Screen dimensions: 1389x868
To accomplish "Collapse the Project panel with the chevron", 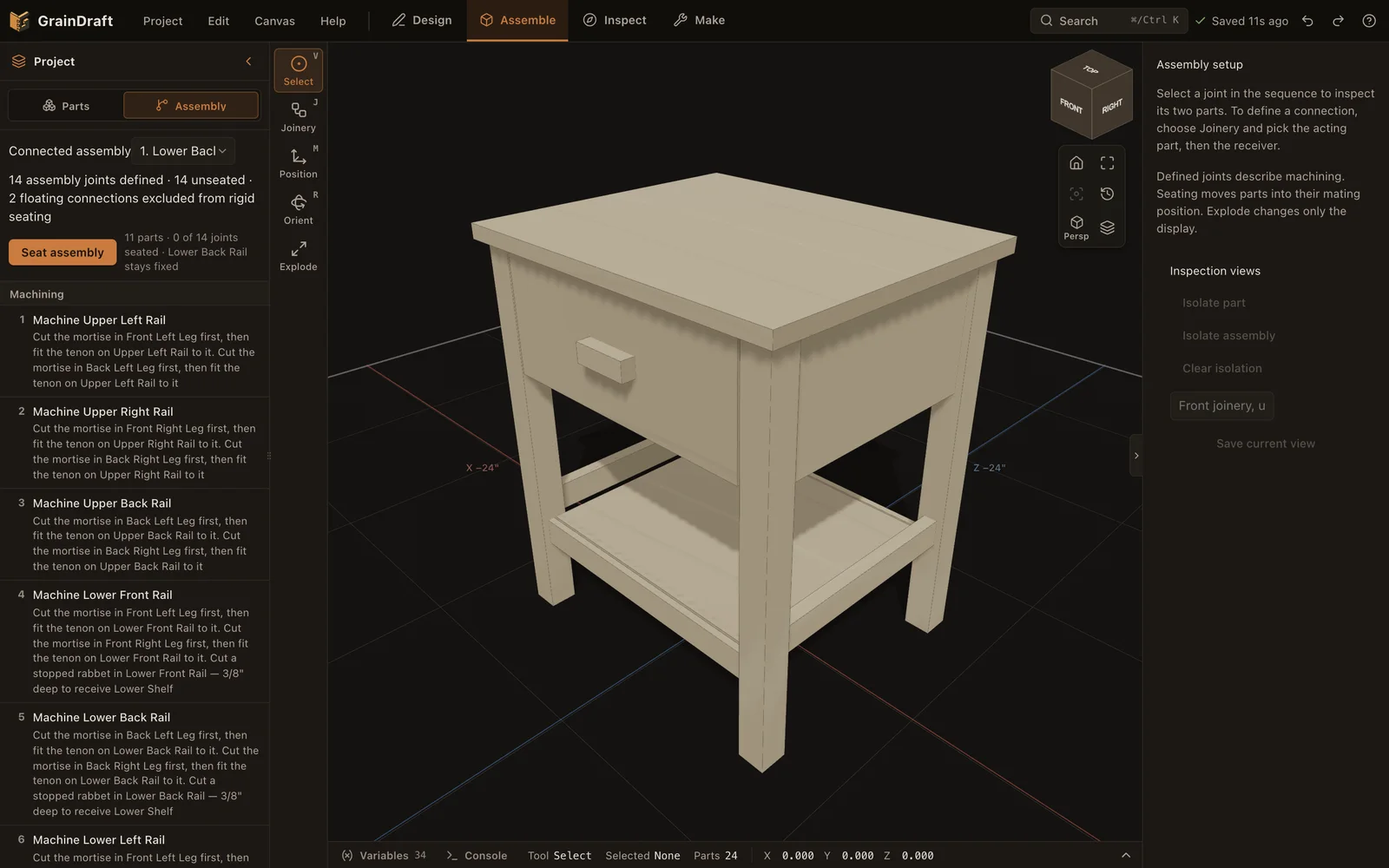I will point(248,62).
